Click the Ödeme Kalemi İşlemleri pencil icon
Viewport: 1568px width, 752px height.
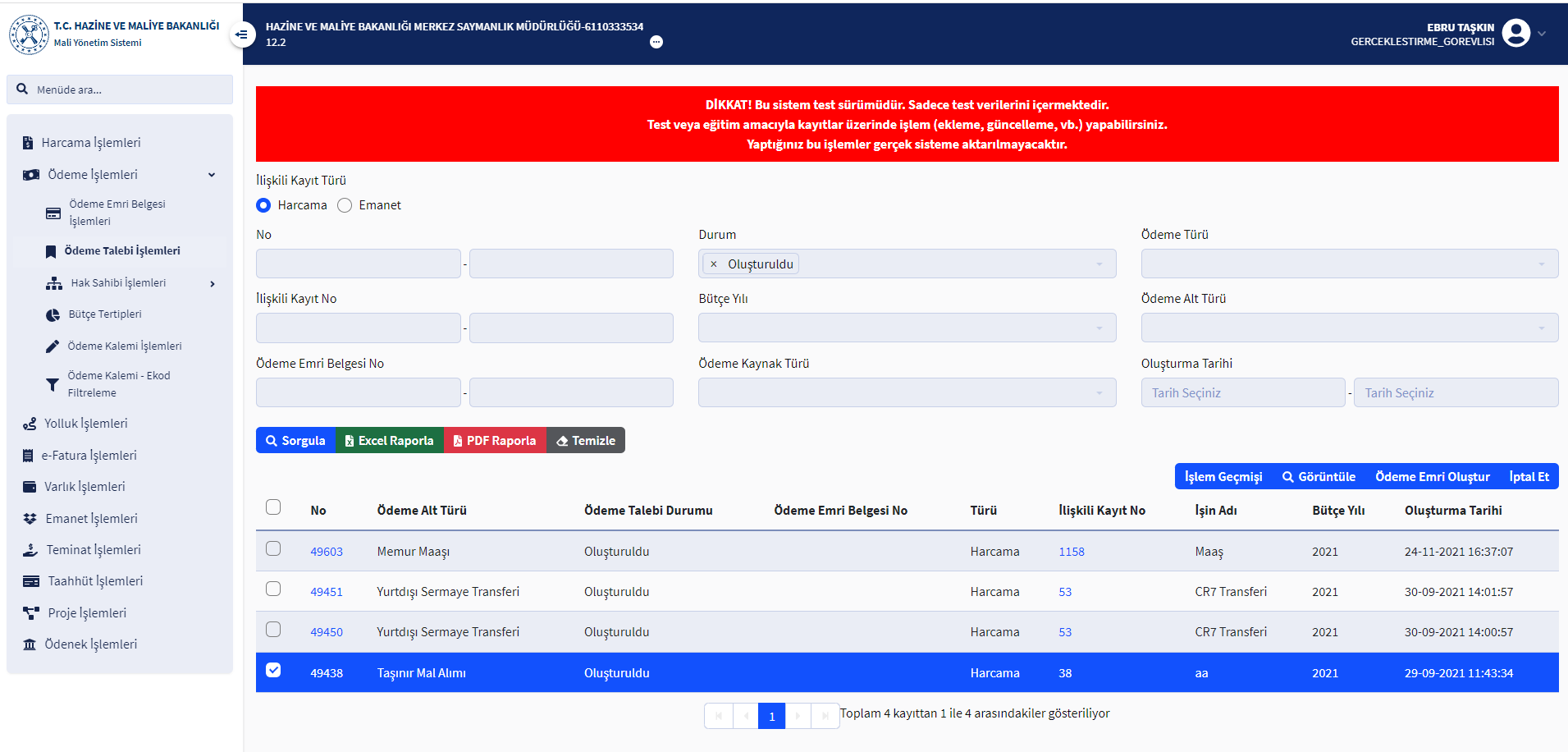(x=53, y=346)
